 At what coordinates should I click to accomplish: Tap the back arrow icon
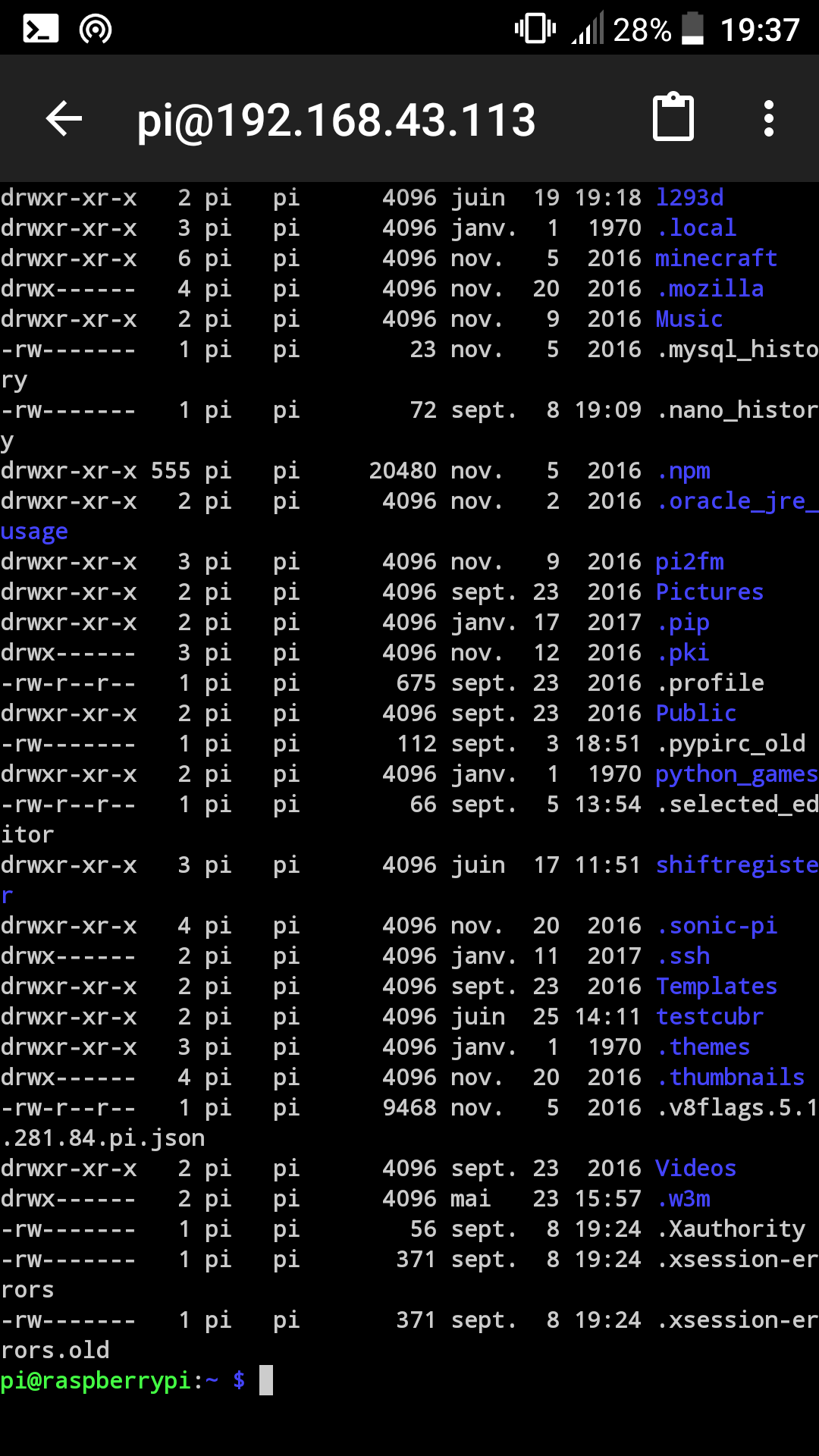pos(64,119)
